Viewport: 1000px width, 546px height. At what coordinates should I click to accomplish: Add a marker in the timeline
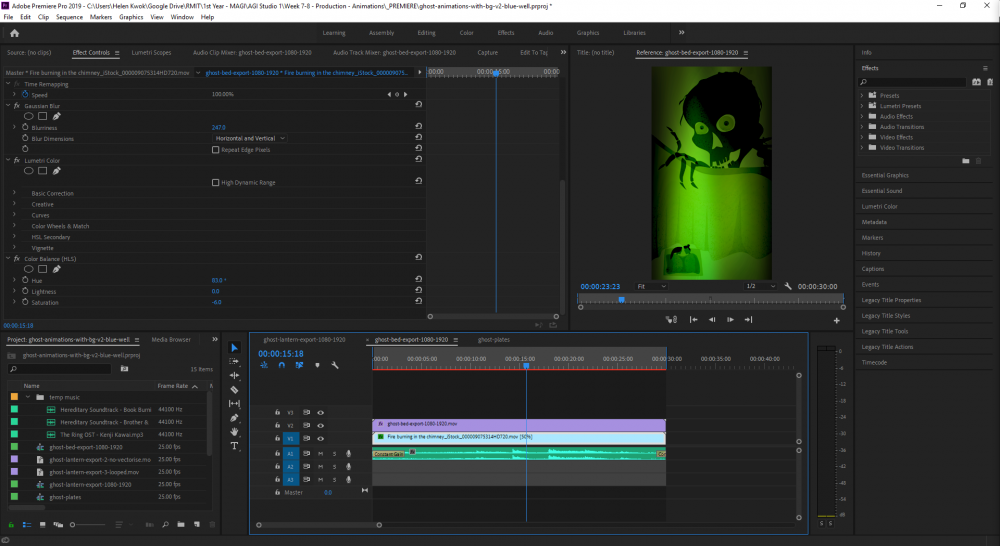[317, 365]
